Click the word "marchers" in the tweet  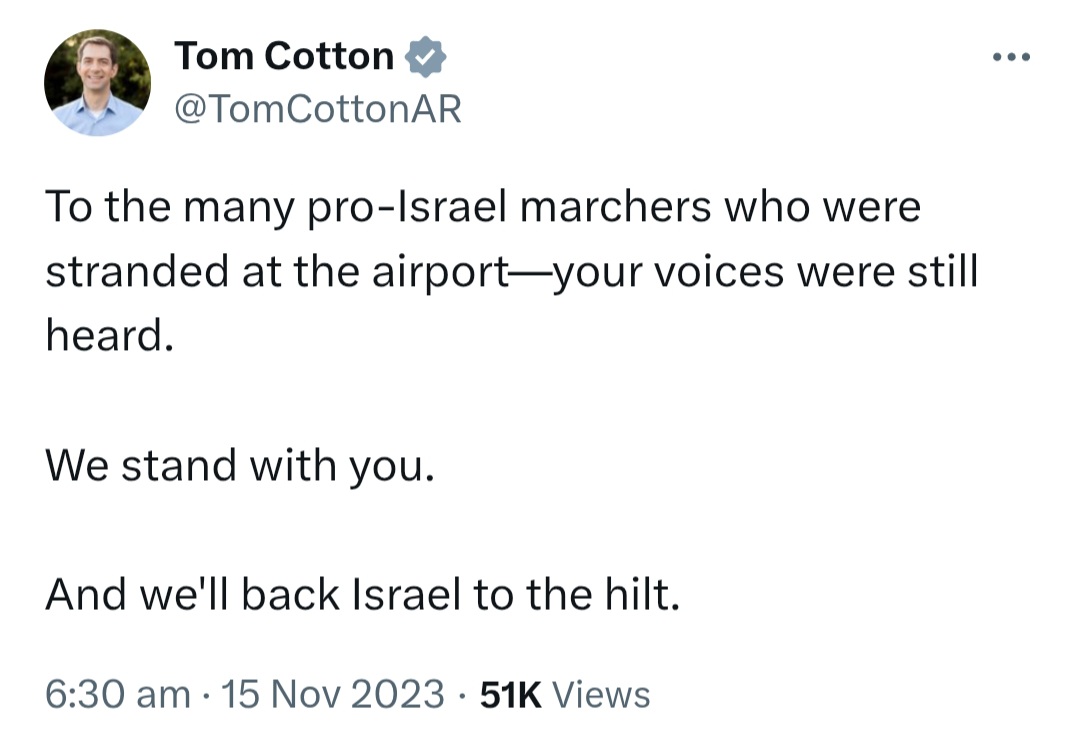pyautogui.click(x=615, y=207)
